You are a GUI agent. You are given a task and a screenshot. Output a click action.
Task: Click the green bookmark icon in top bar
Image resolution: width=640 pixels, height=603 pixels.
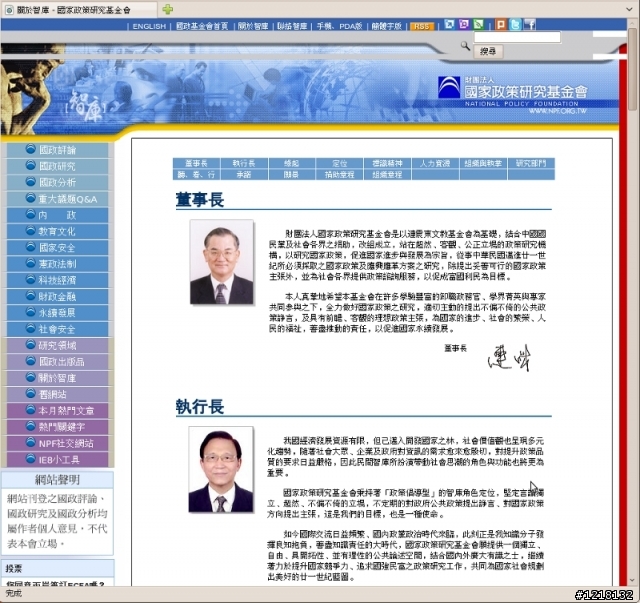click(x=478, y=24)
